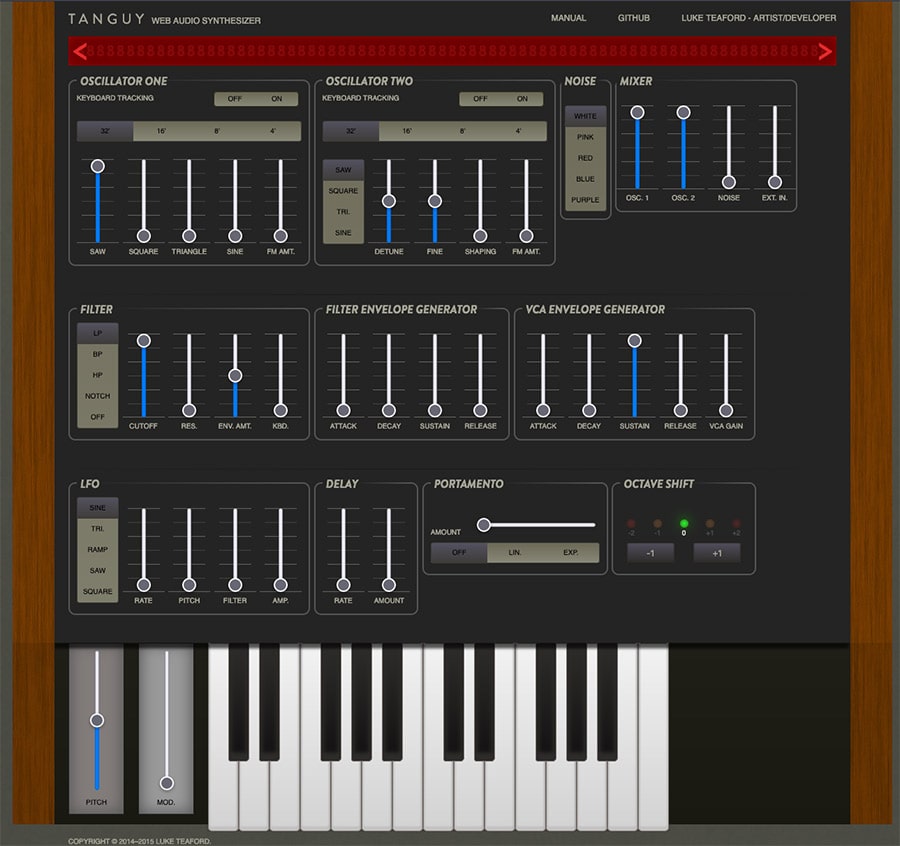This screenshot has width=900, height=846.
Task: Set Oscillator One range to 8'
Action: point(217,131)
